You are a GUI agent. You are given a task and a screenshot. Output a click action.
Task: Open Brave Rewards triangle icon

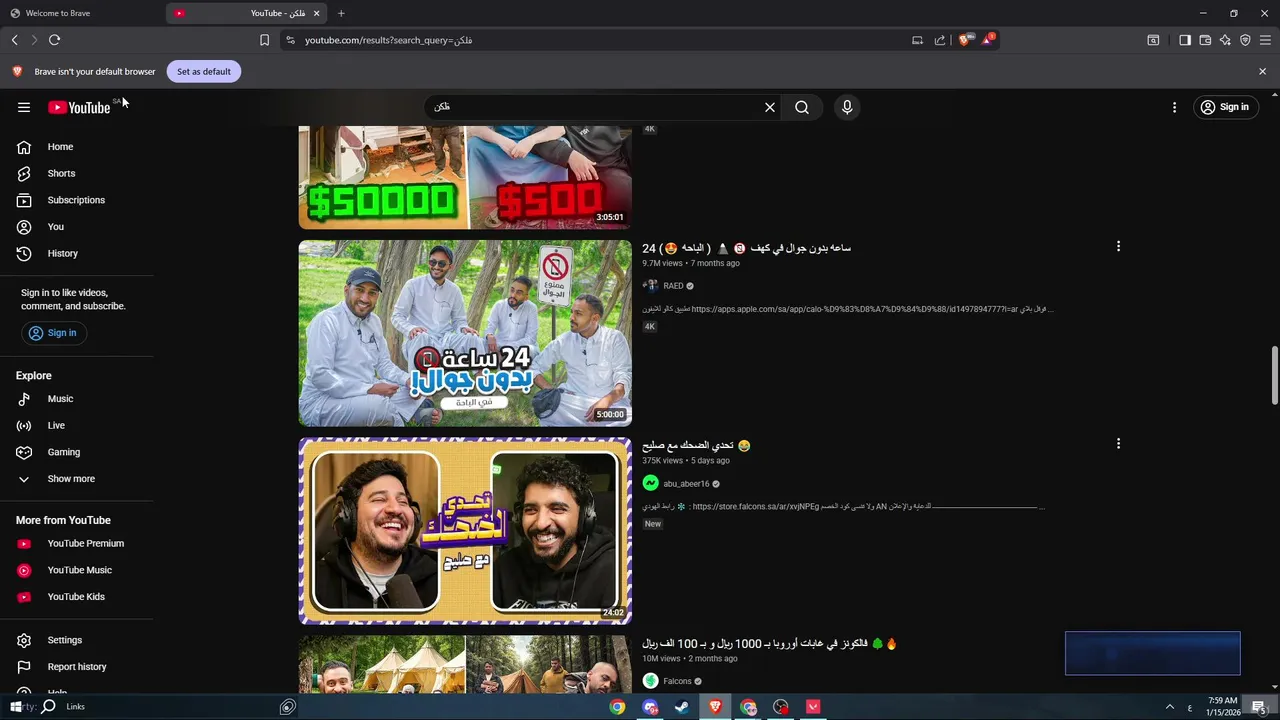pos(988,40)
